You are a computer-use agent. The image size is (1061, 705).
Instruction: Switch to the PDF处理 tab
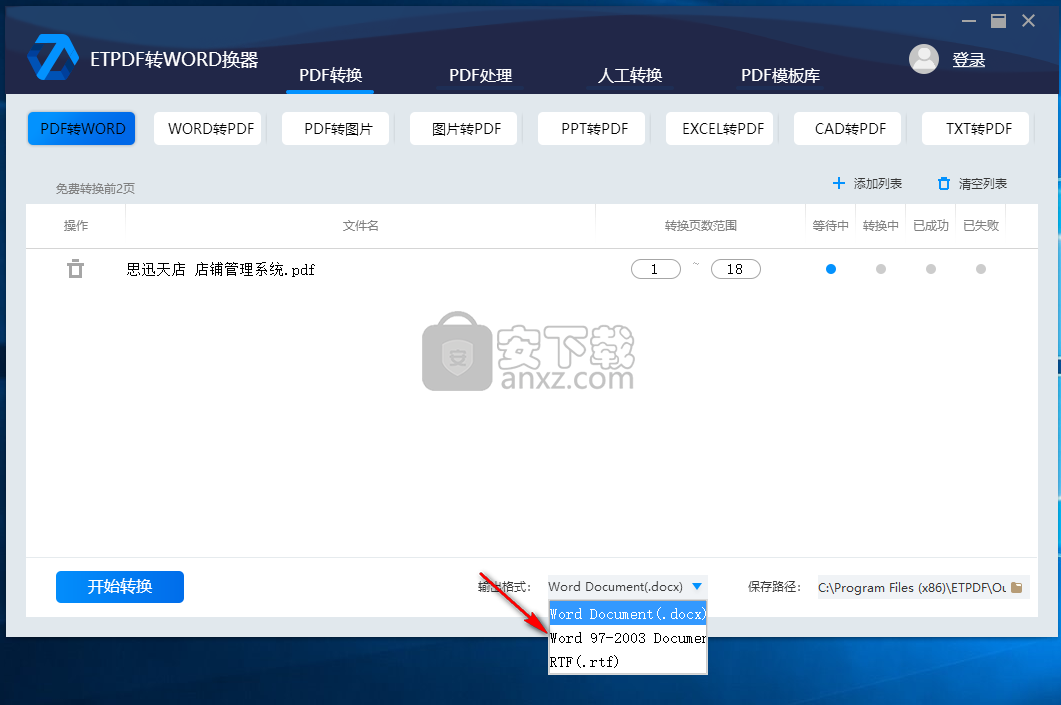(x=480, y=75)
